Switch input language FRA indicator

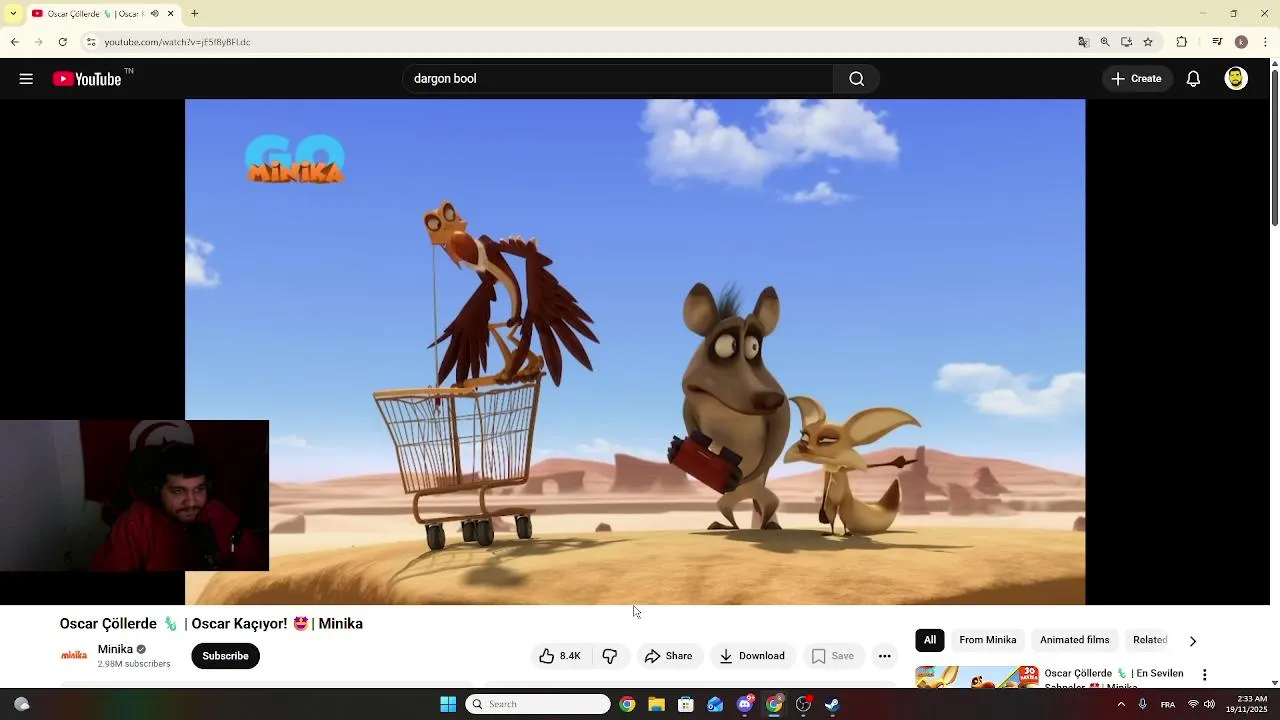point(1168,704)
